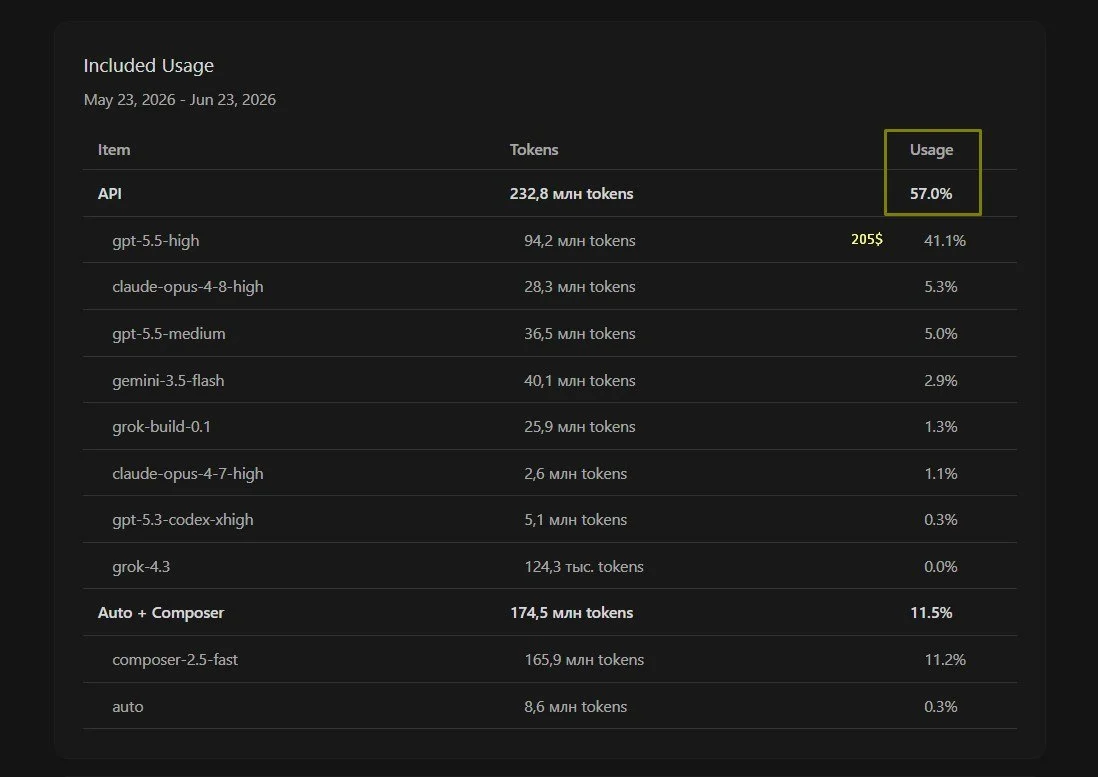Select the gpt-5.3-codex-xhigh row name

(x=183, y=520)
